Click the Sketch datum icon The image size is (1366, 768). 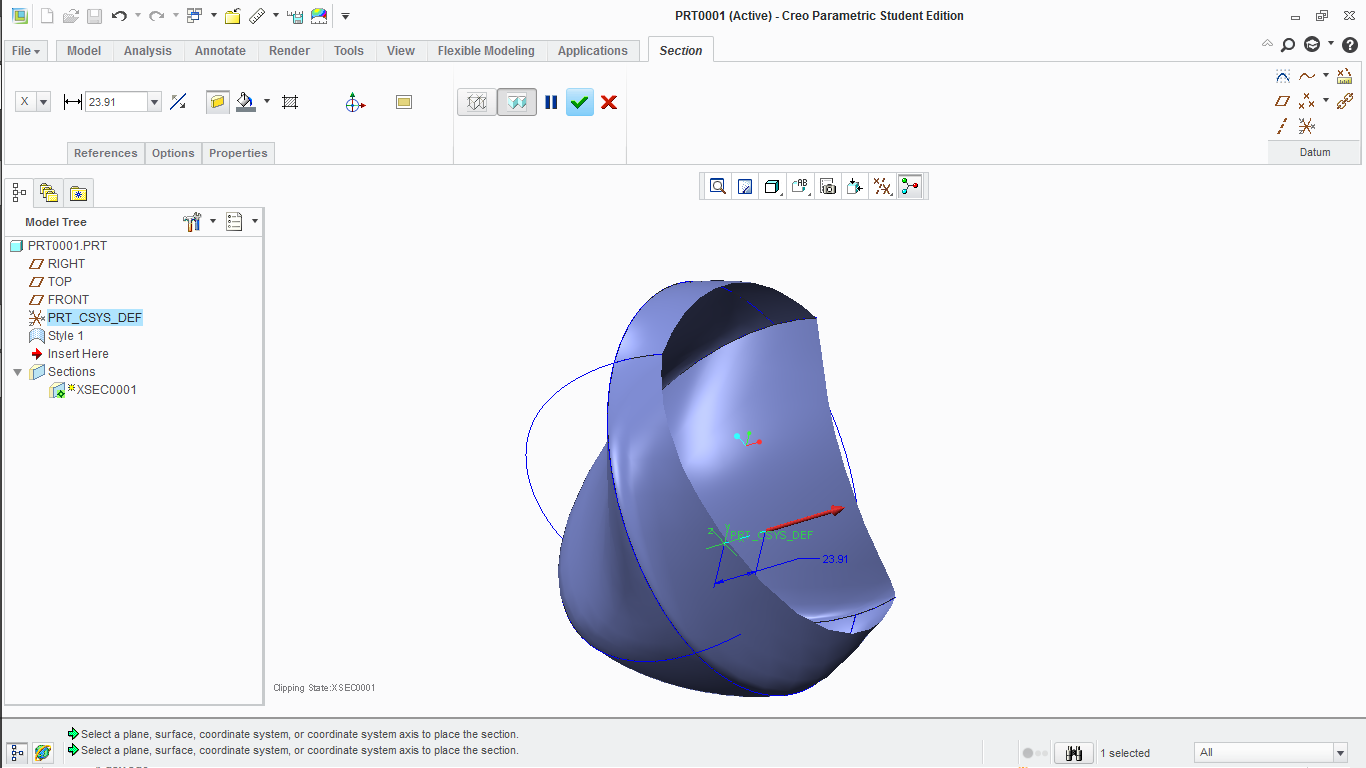(1283, 76)
